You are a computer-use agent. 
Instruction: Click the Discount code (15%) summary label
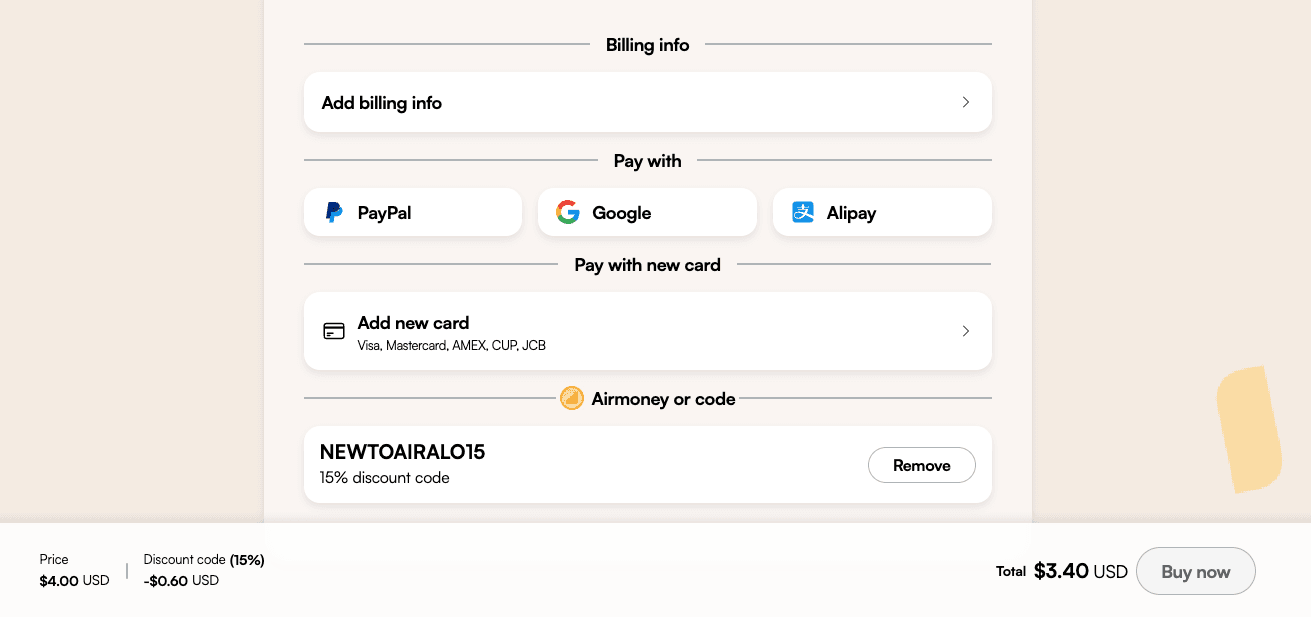[204, 560]
